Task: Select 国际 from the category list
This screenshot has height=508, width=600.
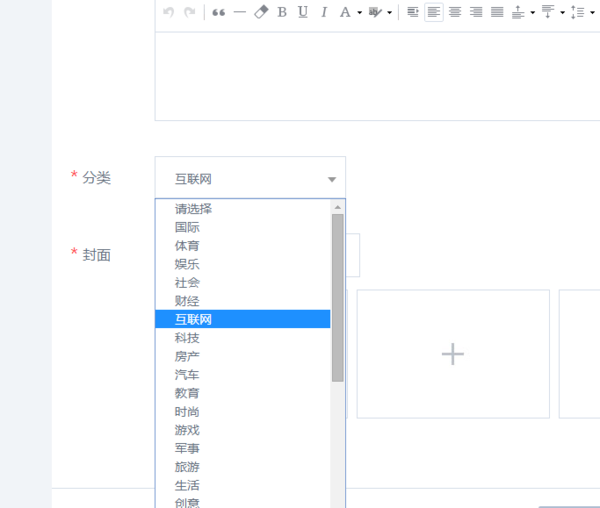Action: click(x=243, y=227)
